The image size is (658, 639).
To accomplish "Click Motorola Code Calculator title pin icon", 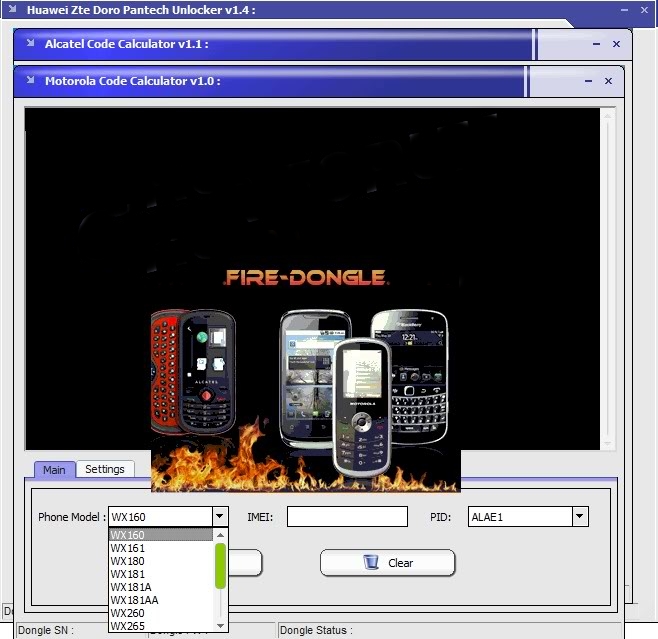I will [31, 80].
